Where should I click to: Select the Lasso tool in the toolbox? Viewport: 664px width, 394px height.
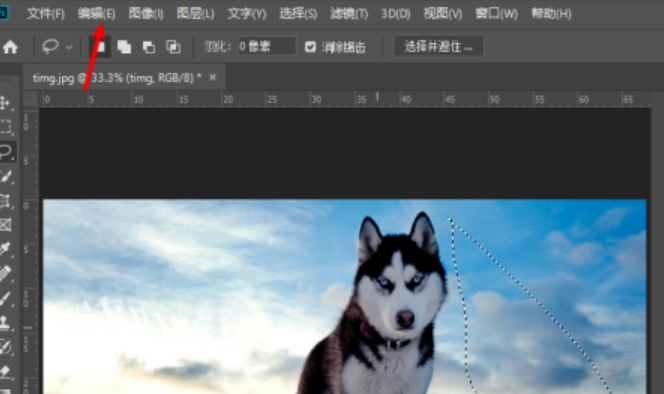tap(6, 151)
